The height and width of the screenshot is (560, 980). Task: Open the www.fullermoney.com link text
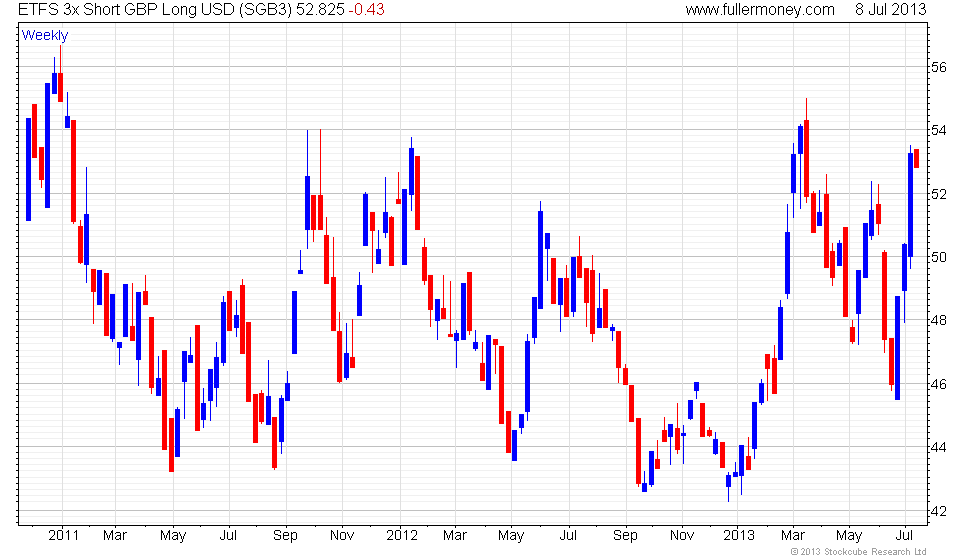[x=760, y=9]
